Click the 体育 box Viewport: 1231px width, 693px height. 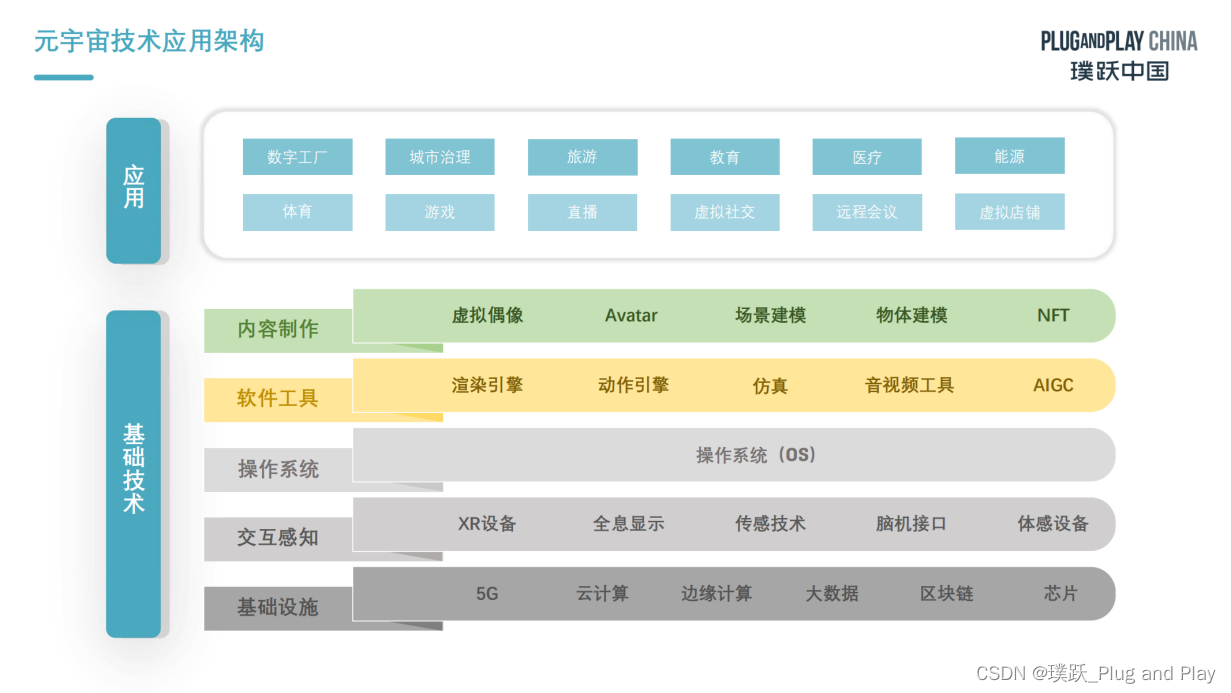[x=298, y=212]
